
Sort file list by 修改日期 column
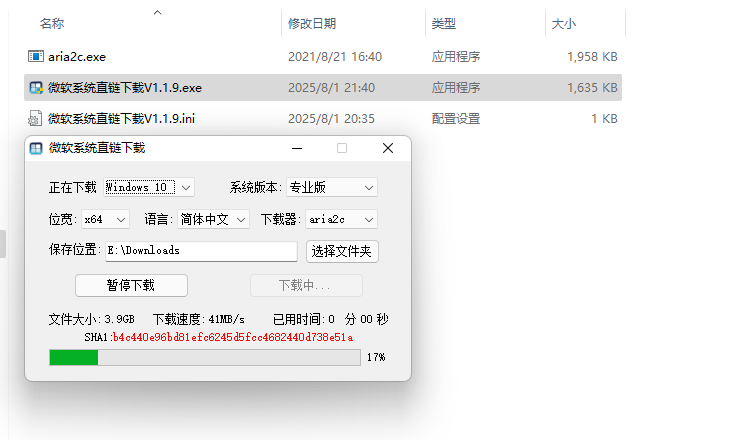point(312,23)
